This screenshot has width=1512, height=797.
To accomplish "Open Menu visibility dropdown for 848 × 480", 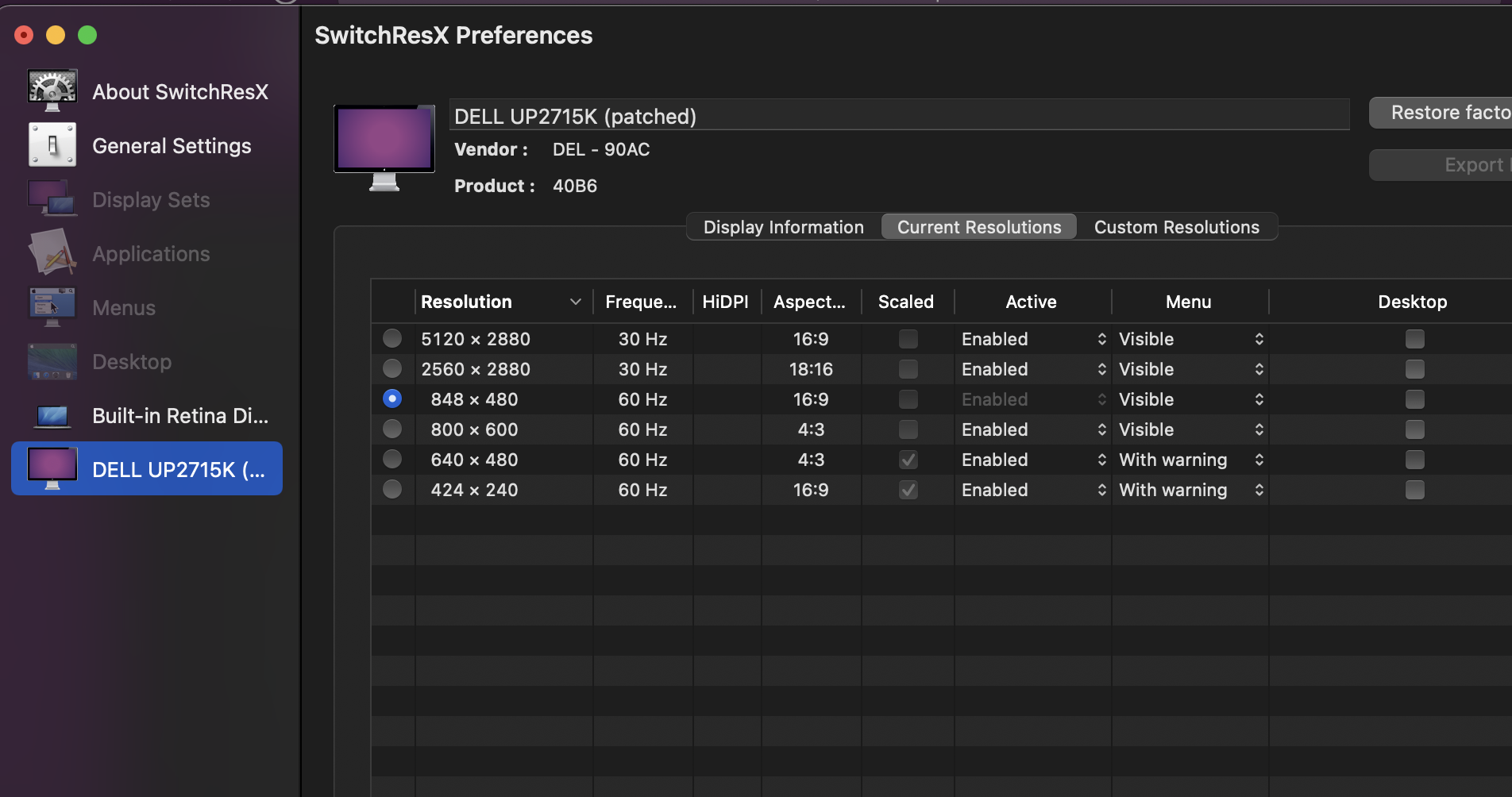I will tap(1190, 399).
